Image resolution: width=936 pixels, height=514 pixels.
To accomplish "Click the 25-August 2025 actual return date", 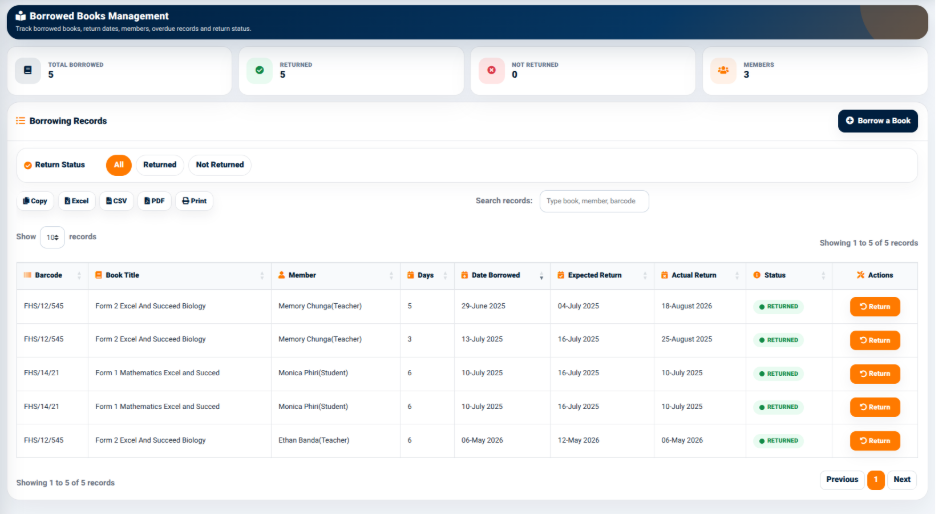I will (x=686, y=339).
